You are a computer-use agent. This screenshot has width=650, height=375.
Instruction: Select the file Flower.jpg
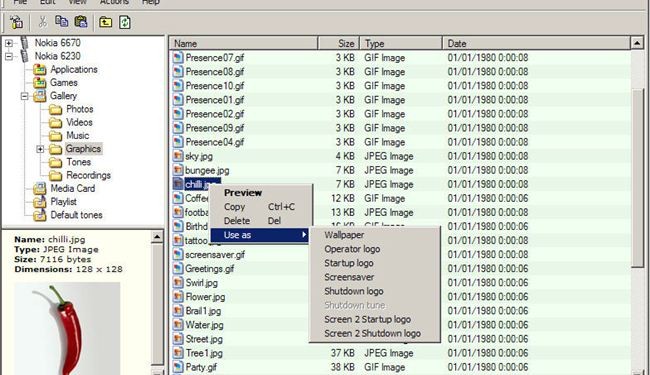click(x=205, y=297)
